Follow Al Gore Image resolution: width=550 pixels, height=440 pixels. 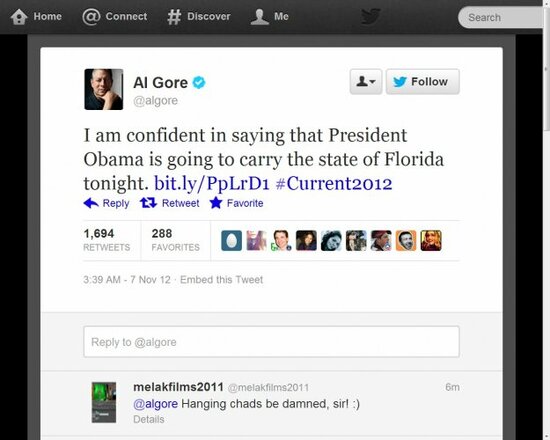423,81
